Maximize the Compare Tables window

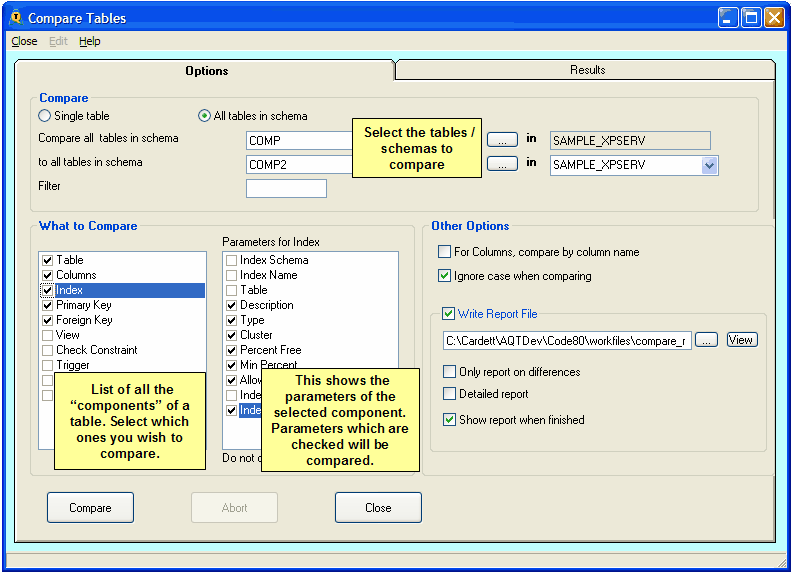[x=751, y=18]
